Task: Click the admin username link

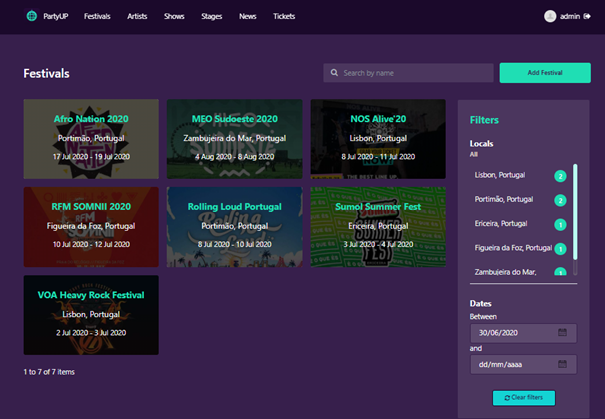Action: pyautogui.click(x=570, y=16)
